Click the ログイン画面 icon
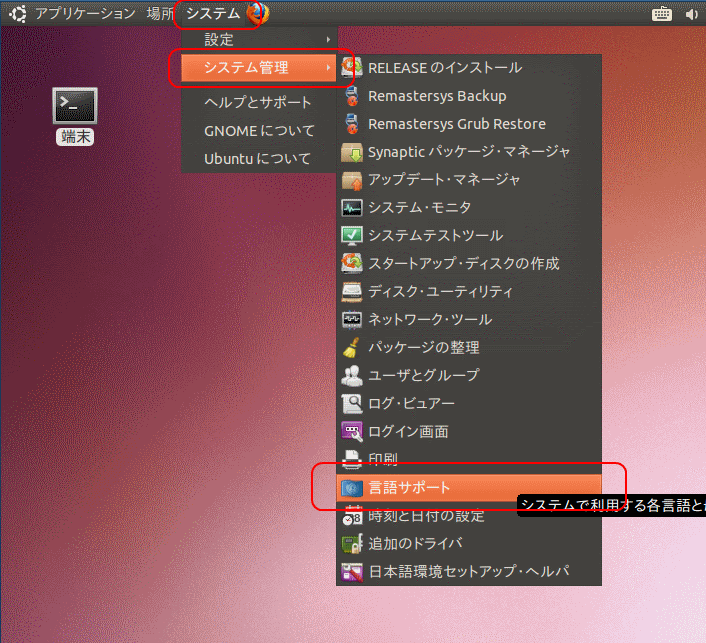This screenshot has width=706, height=643. click(x=352, y=431)
